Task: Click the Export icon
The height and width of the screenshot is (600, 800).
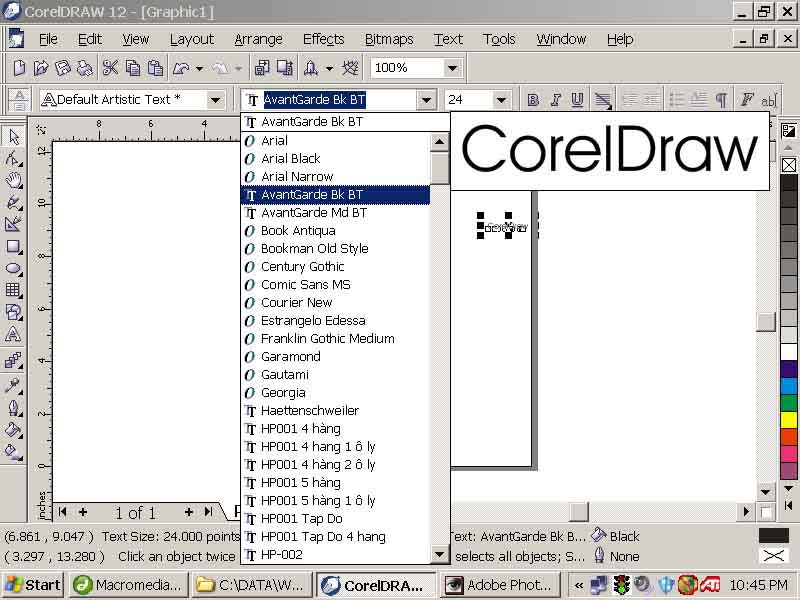Action: point(285,68)
